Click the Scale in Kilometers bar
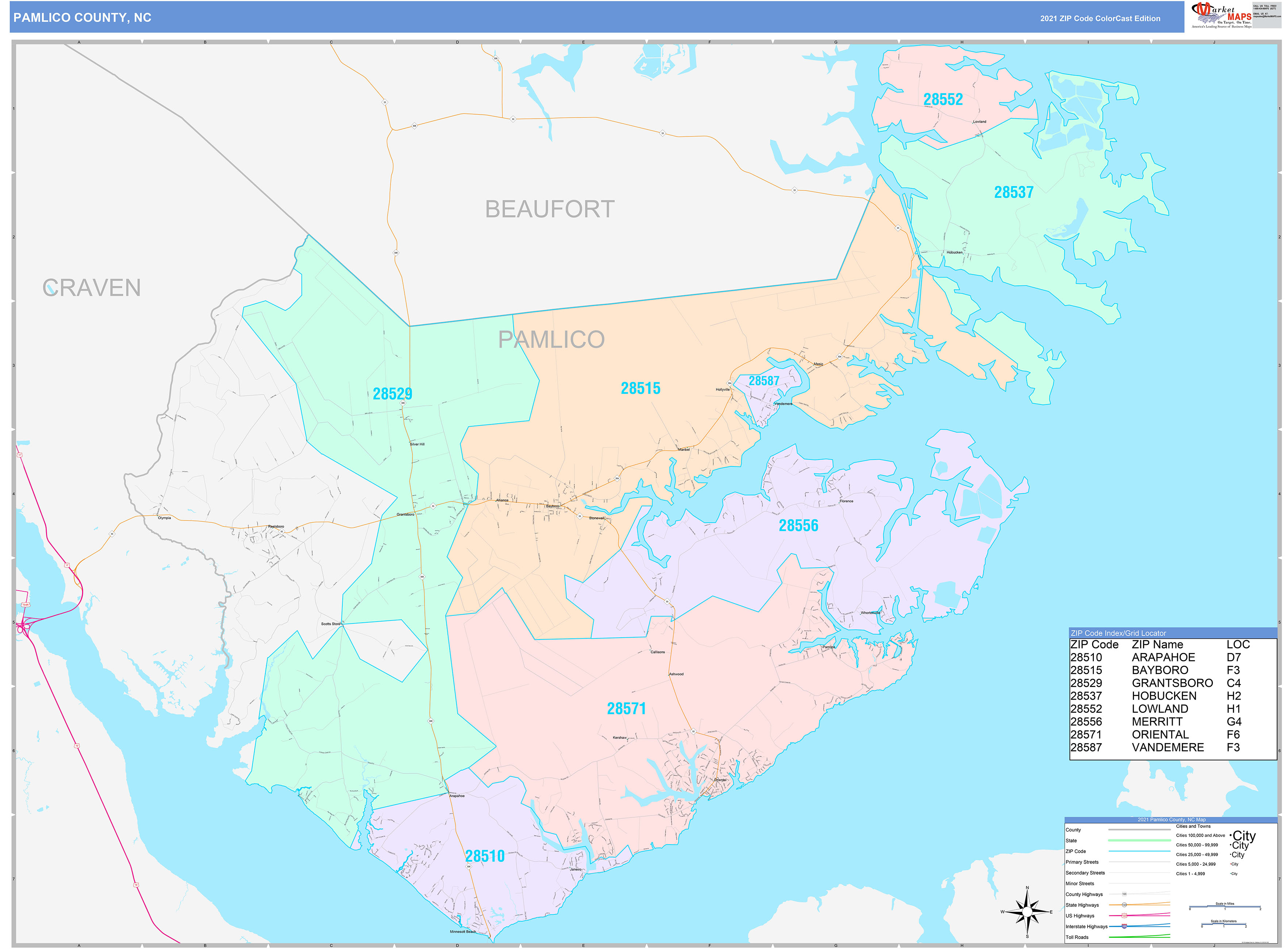The width and height of the screenshot is (1288, 949). (1223, 924)
